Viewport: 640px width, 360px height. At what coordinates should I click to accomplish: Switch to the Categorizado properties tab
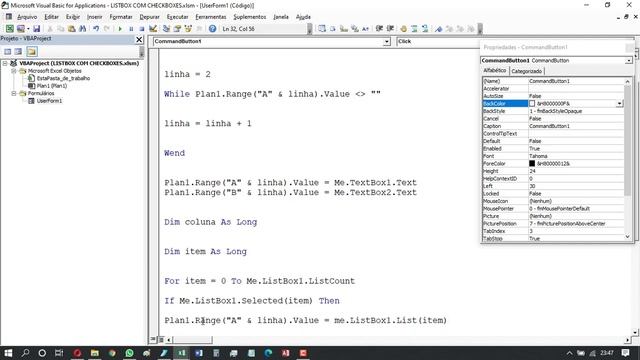(527, 71)
